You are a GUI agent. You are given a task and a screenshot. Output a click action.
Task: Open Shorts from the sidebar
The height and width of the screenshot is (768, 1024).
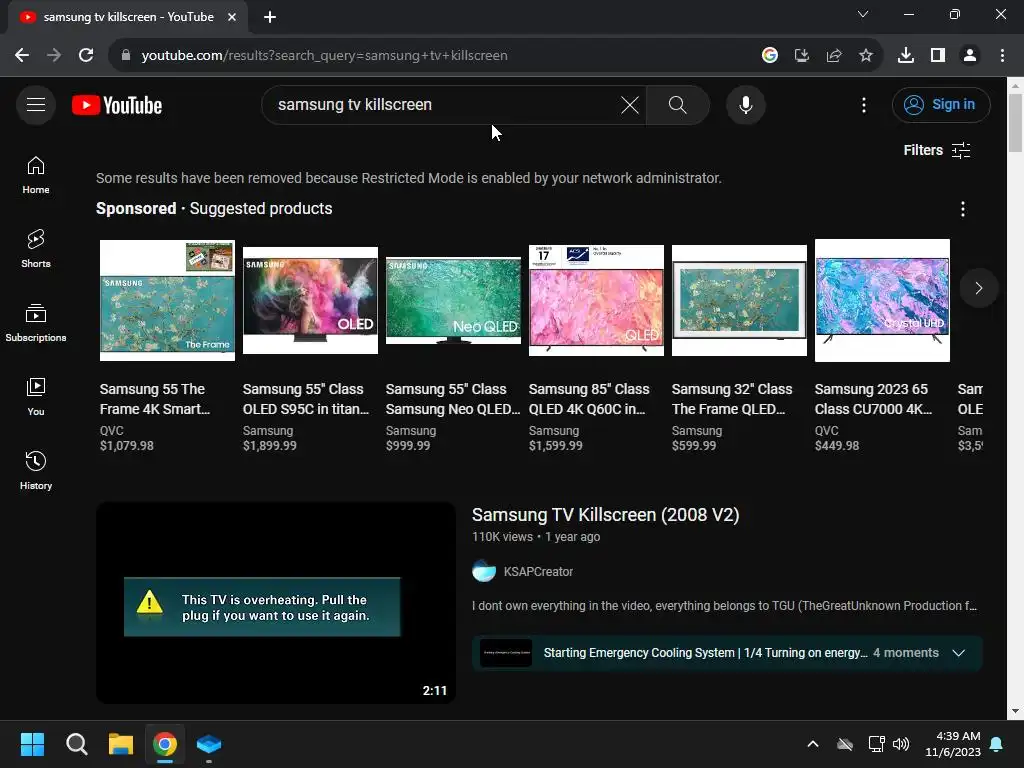click(x=36, y=249)
